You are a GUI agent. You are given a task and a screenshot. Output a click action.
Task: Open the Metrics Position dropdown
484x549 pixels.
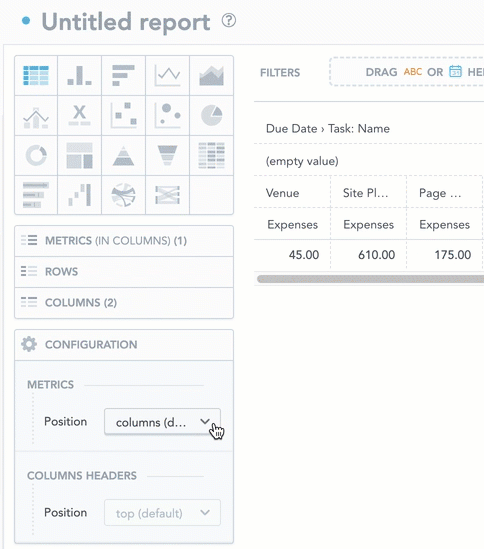click(163, 422)
